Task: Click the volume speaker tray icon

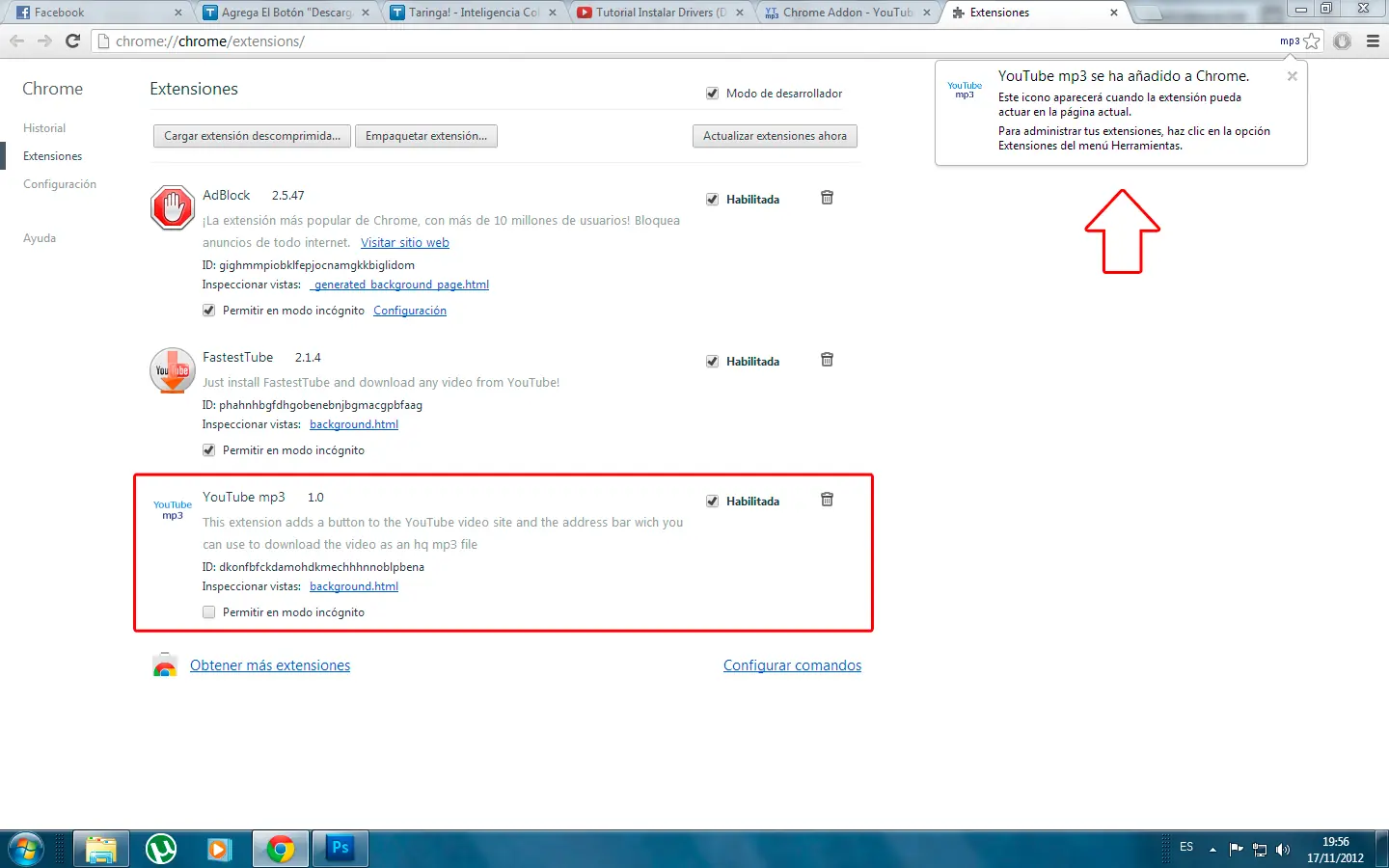Action: 1283,850
